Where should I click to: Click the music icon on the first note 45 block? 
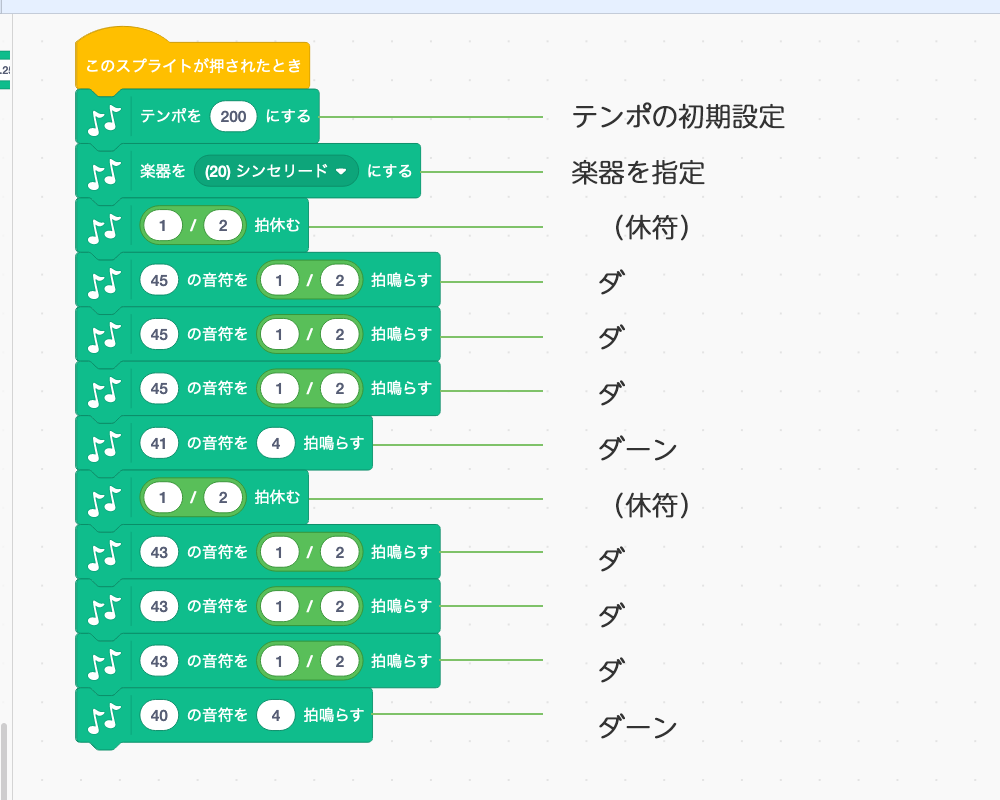coord(104,283)
